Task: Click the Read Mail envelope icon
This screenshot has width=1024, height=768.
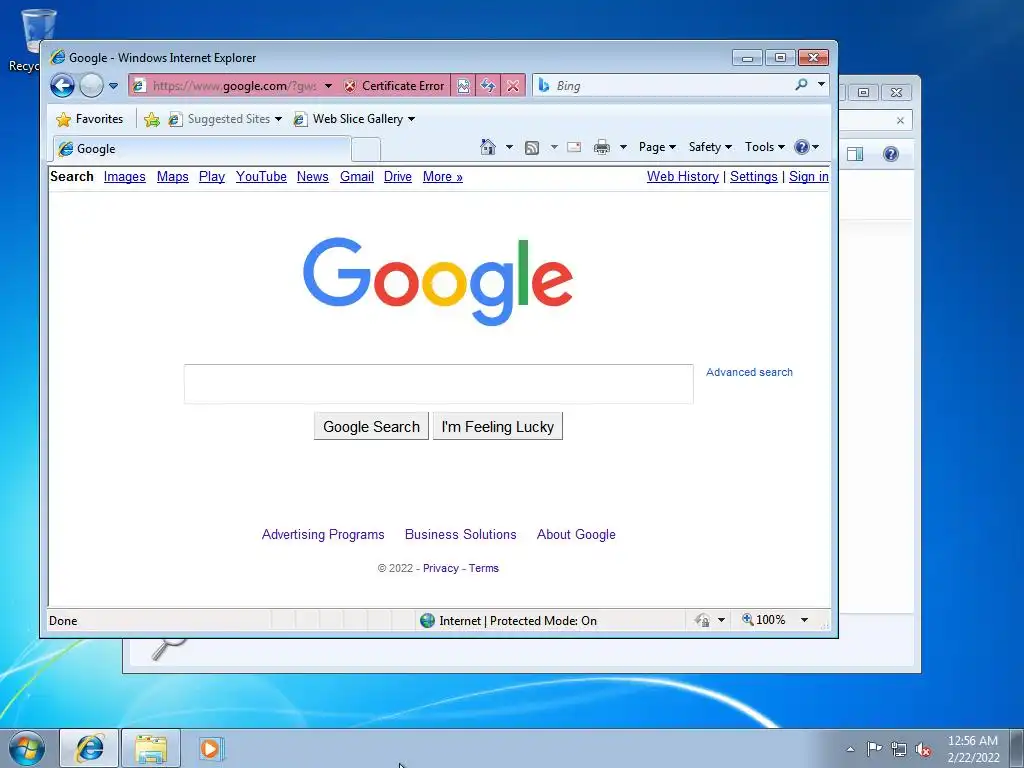Action: tap(574, 147)
